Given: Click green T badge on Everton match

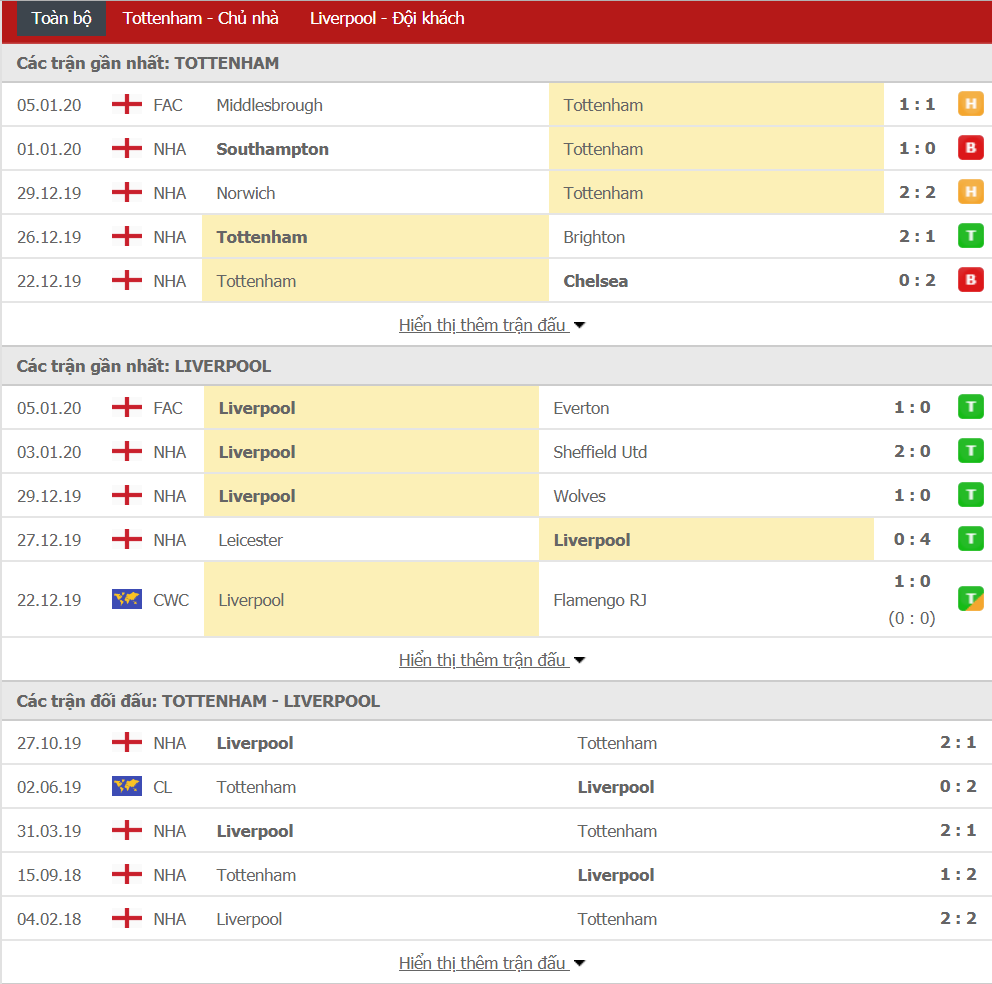Looking at the screenshot, I should tap(970, 406).
